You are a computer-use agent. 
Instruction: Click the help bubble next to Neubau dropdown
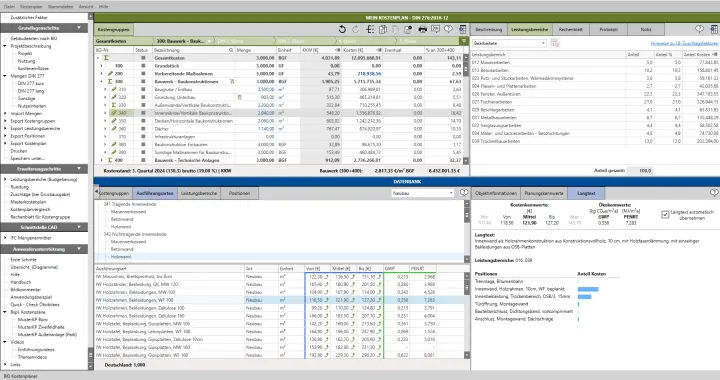point(464,193)
